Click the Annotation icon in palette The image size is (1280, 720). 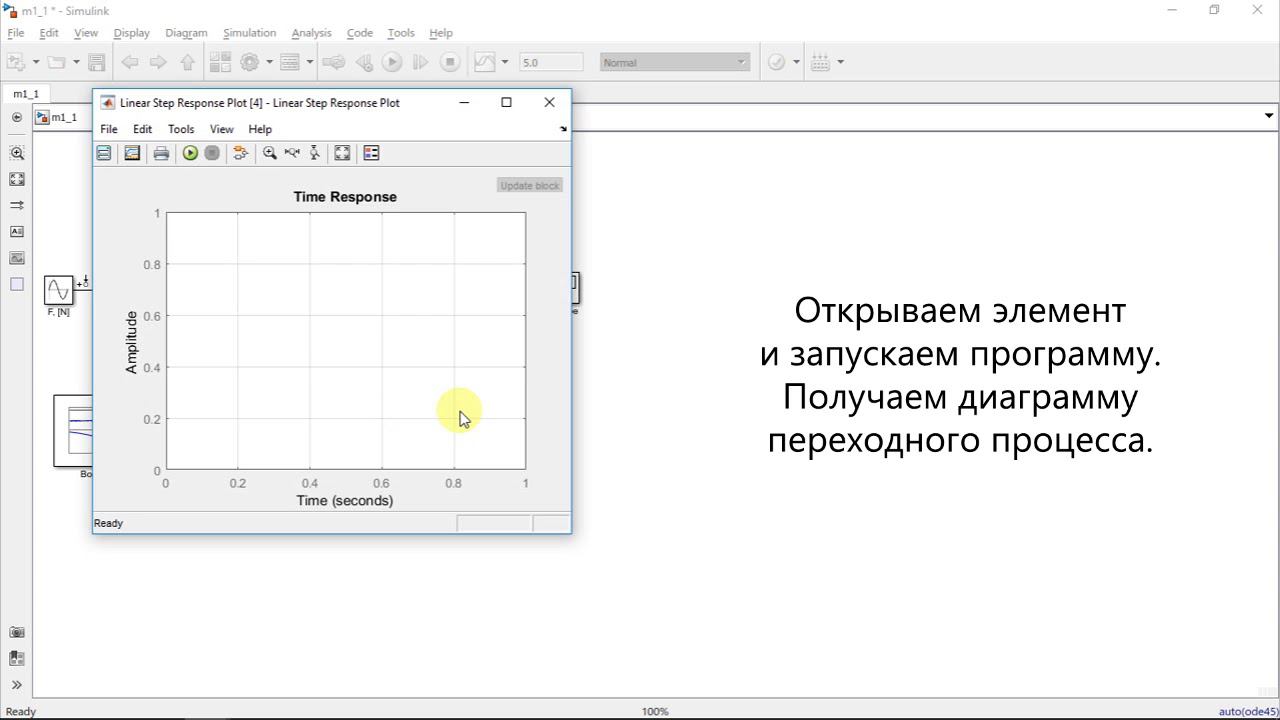click(17, 231)
